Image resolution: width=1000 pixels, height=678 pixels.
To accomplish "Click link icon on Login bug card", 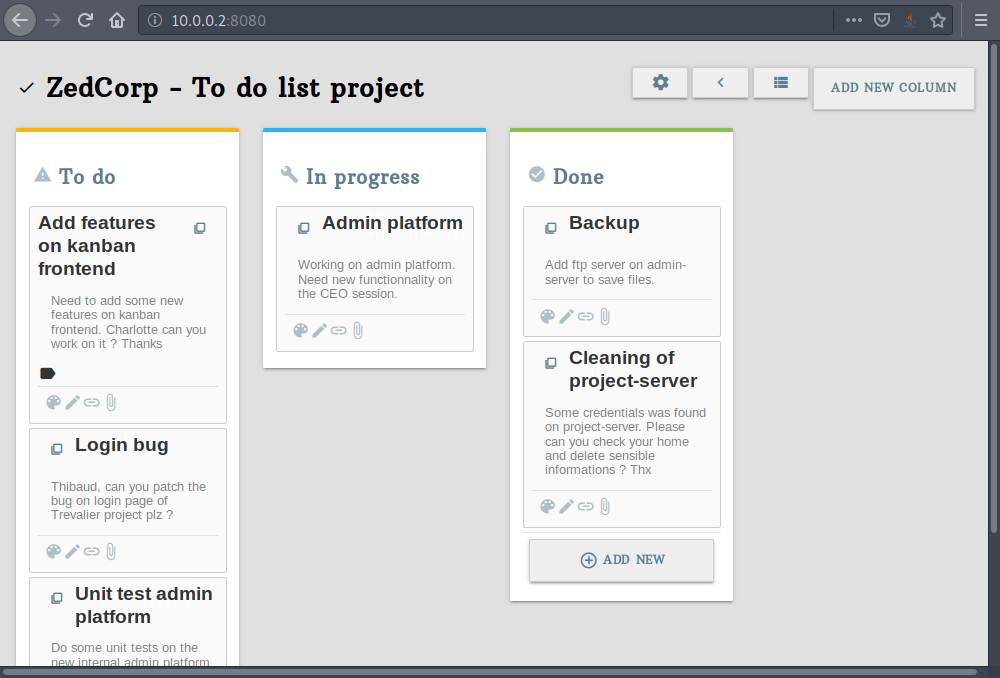I will [92, 552].
